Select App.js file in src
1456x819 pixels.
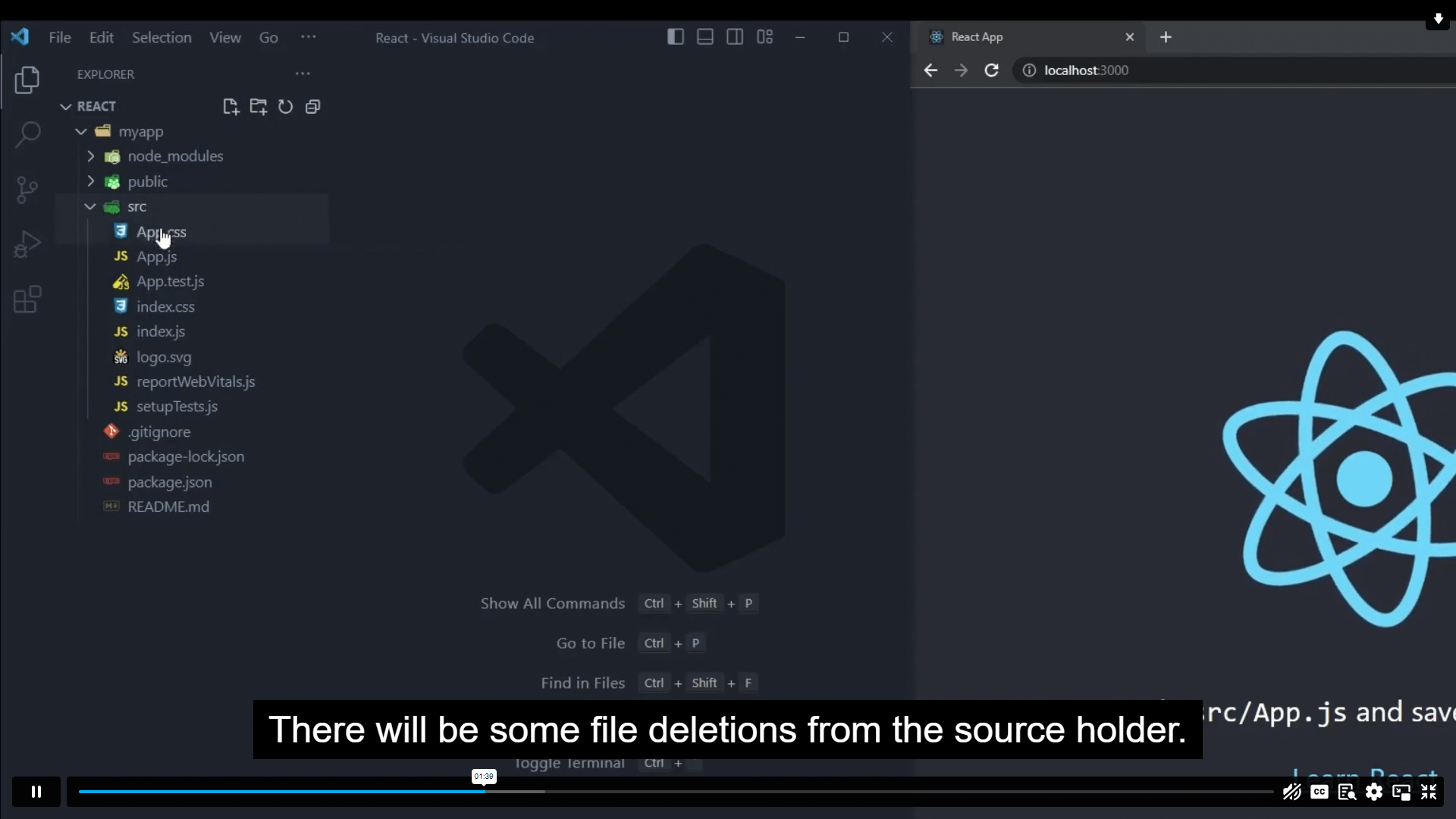tap(156, 257)
